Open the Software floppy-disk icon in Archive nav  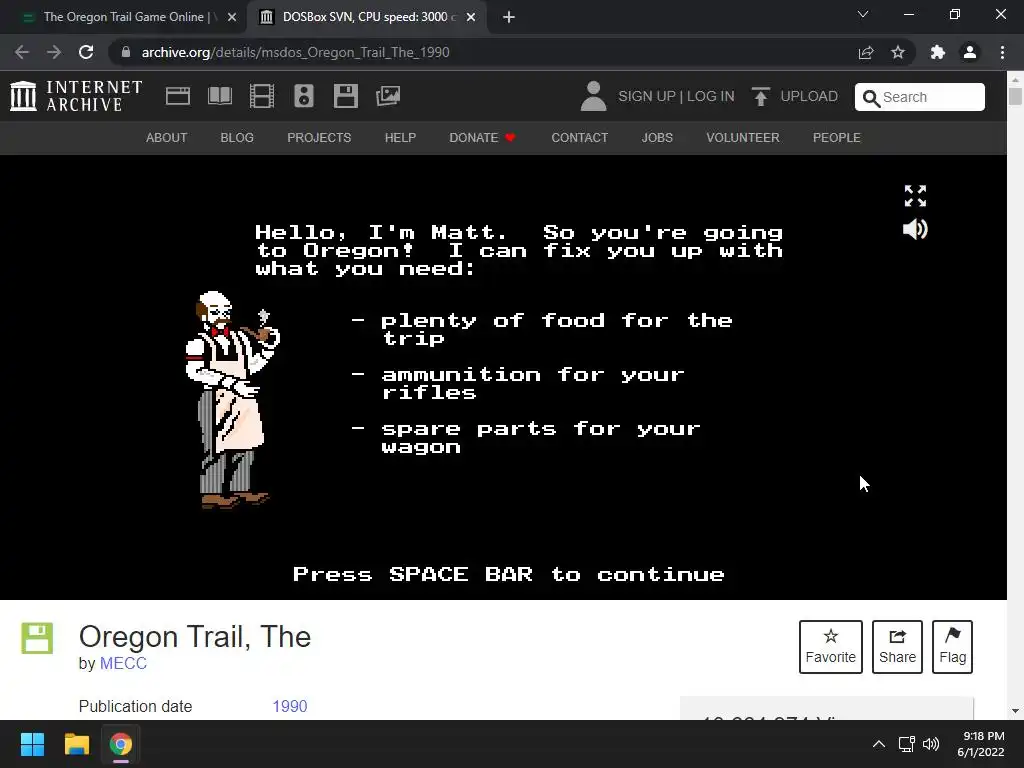click(345, 96)
